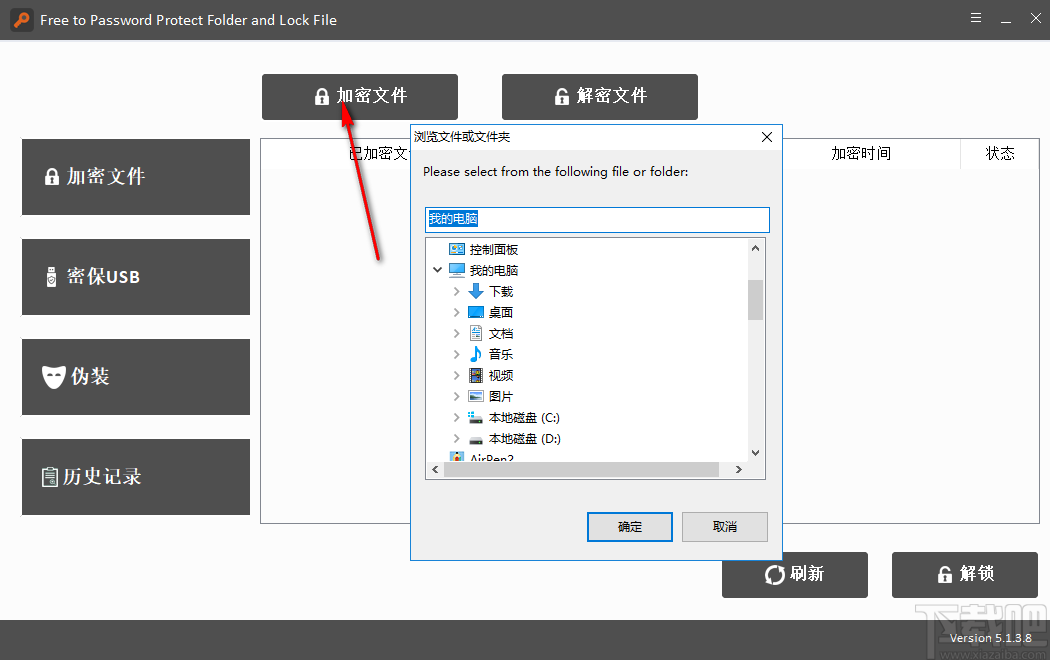Click the refresh icon on 刷新 button
The width and height of the screenshot is (1050, 660).
pyautogui.click(x=775, y=575)
